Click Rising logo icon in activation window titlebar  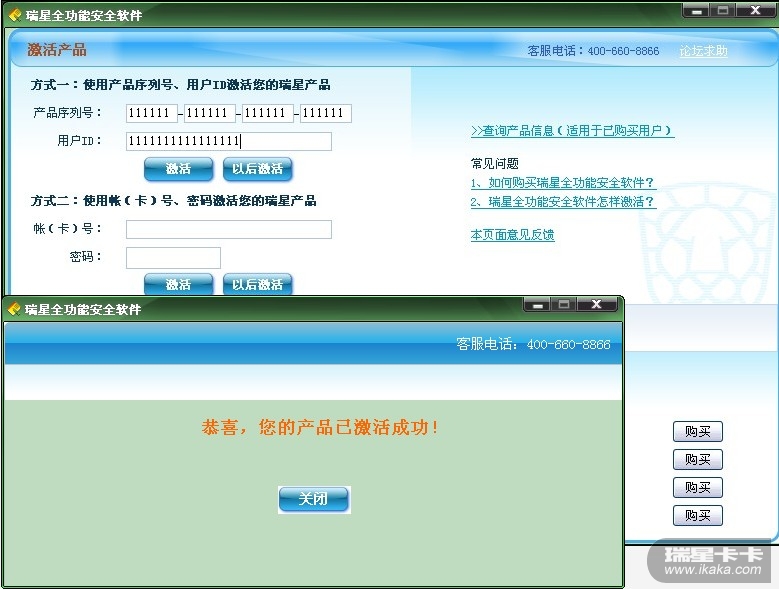pyautogui.click(x=15, y=15)
